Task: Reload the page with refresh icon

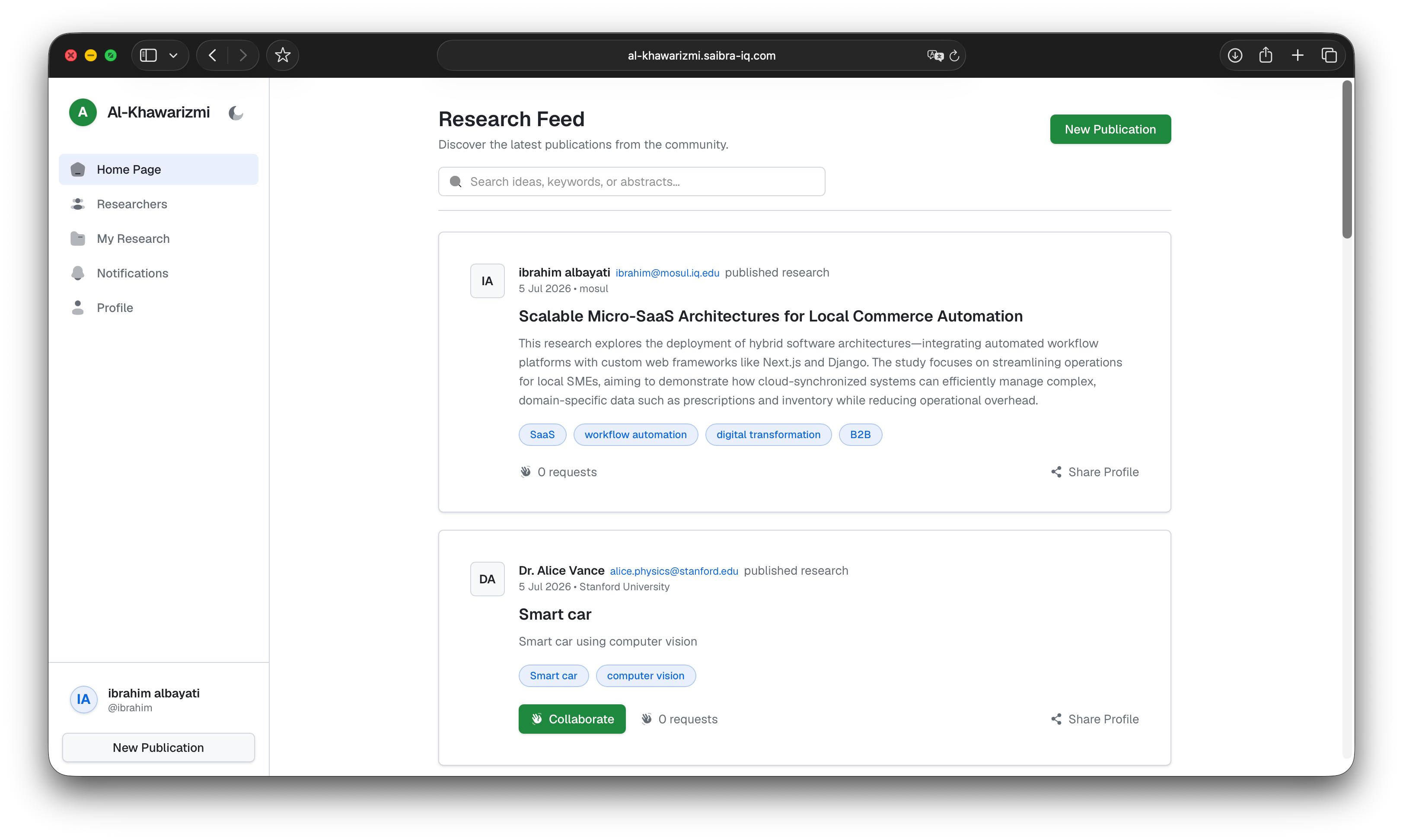Action: tap(954, 55)
